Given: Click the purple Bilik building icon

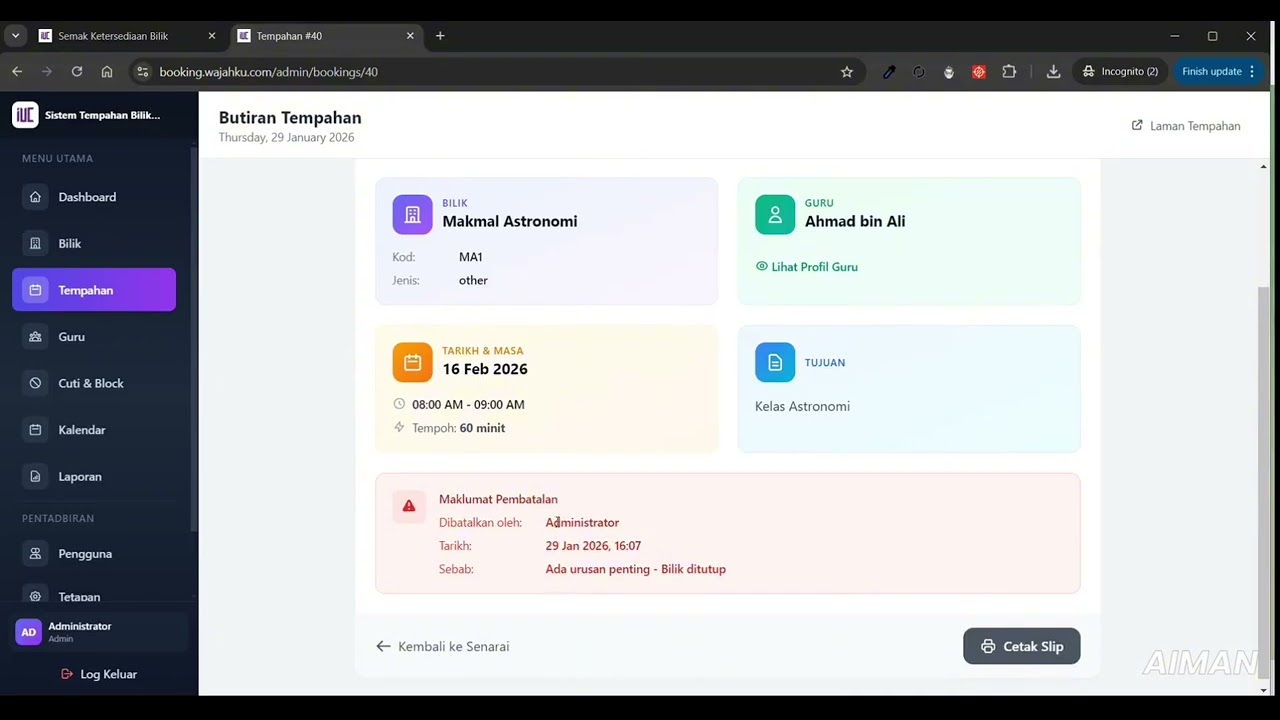Looking at the screenshot, I should (x=412, y=214).
